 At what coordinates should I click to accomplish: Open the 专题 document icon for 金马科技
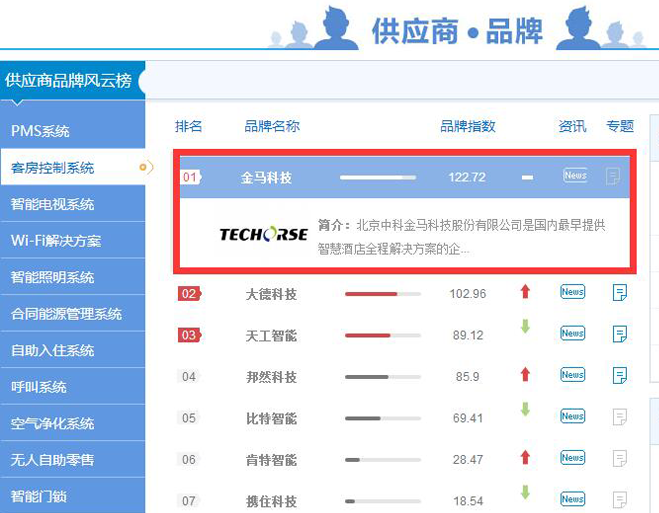point(613,176)
